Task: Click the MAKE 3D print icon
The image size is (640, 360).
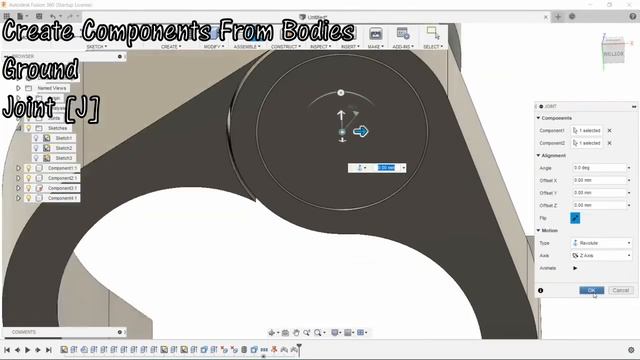Action: point(376,33)
